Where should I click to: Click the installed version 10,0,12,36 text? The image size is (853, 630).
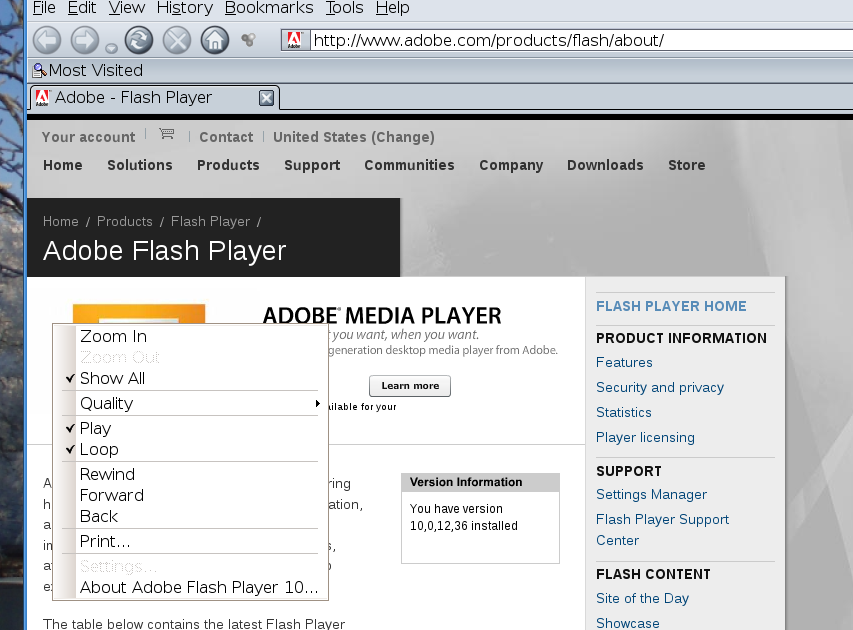(463, 526)
